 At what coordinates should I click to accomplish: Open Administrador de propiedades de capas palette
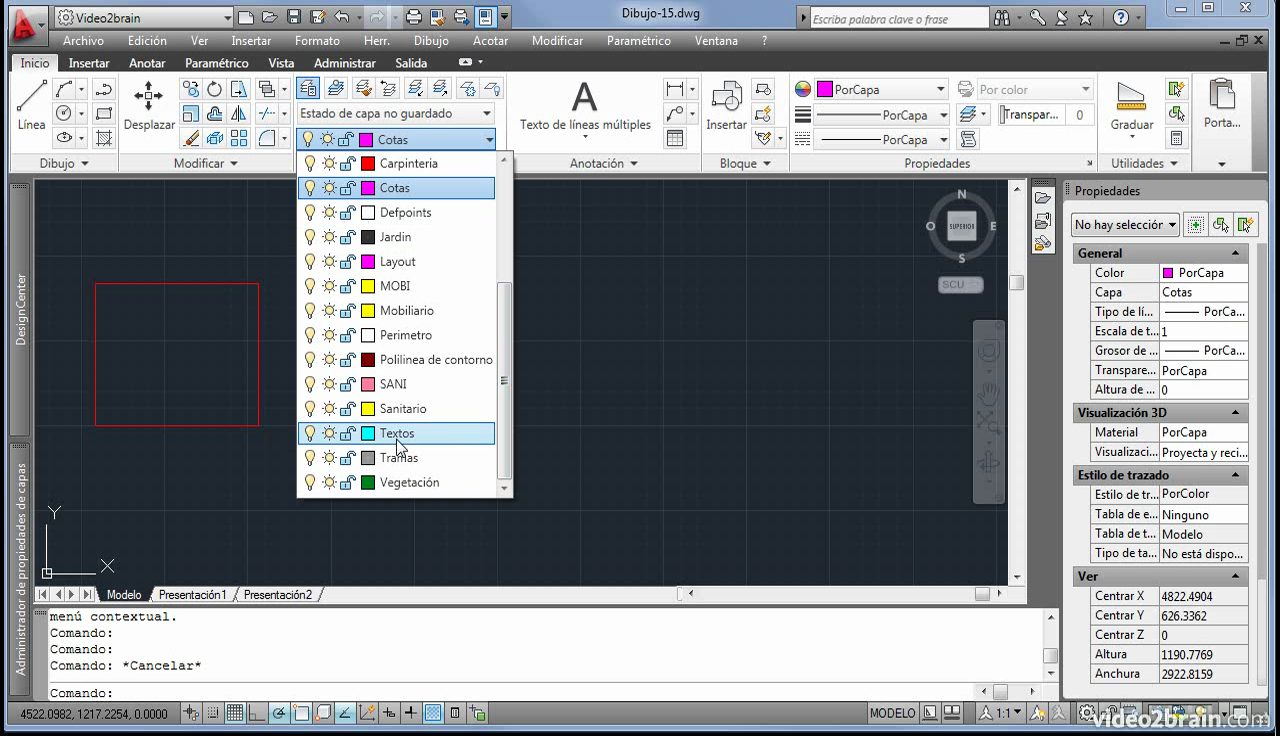point(21,568)
